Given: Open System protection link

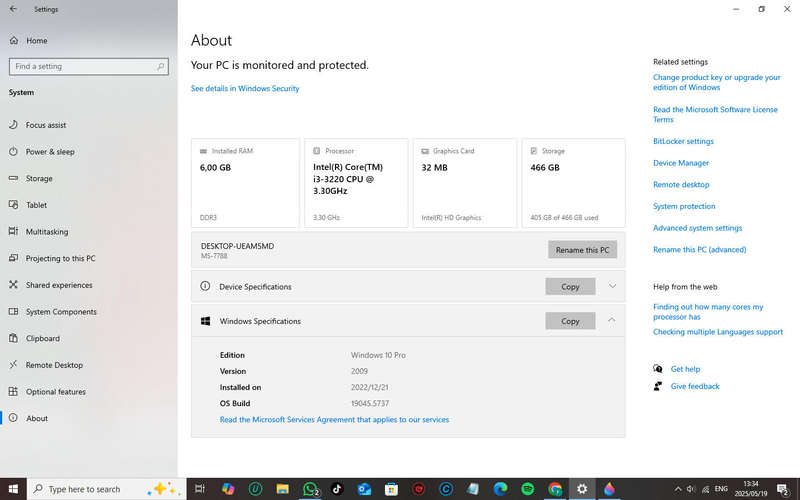Looking at the screenshot, I should coord(684,206).
